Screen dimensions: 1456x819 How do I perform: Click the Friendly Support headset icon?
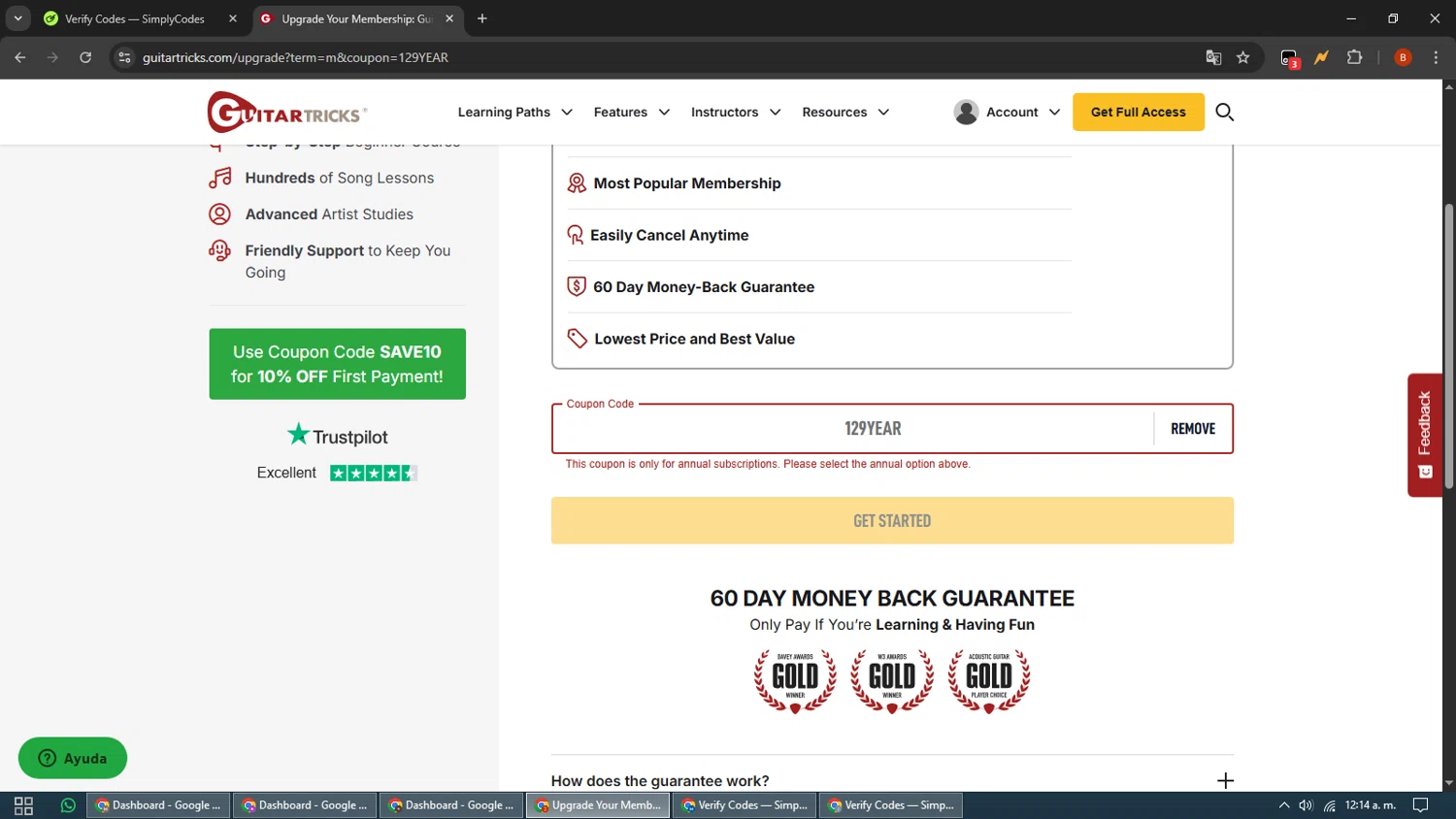pos(220,250)
